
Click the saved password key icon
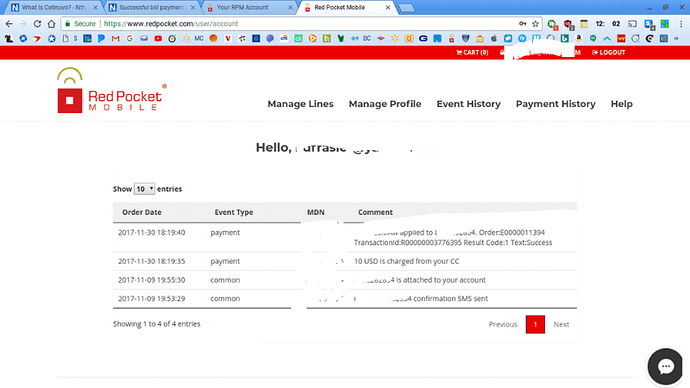(522, 24)
